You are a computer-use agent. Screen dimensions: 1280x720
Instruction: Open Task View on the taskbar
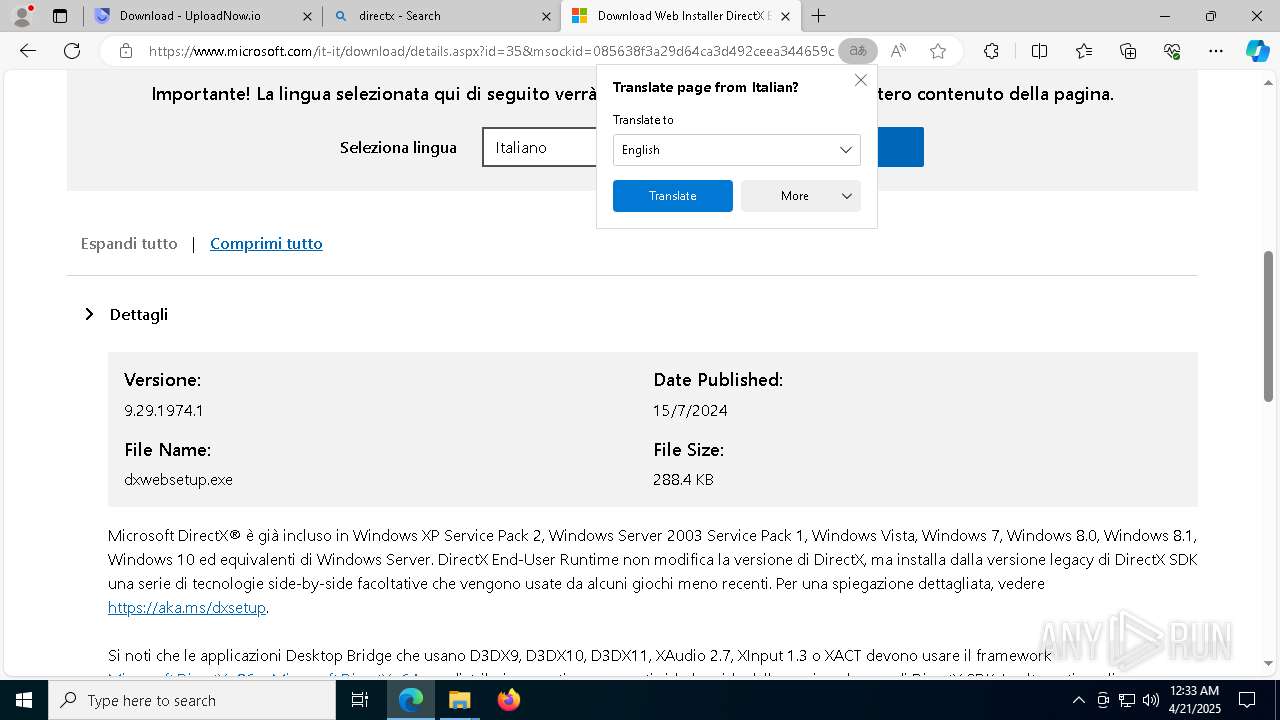tap(360, 700)
